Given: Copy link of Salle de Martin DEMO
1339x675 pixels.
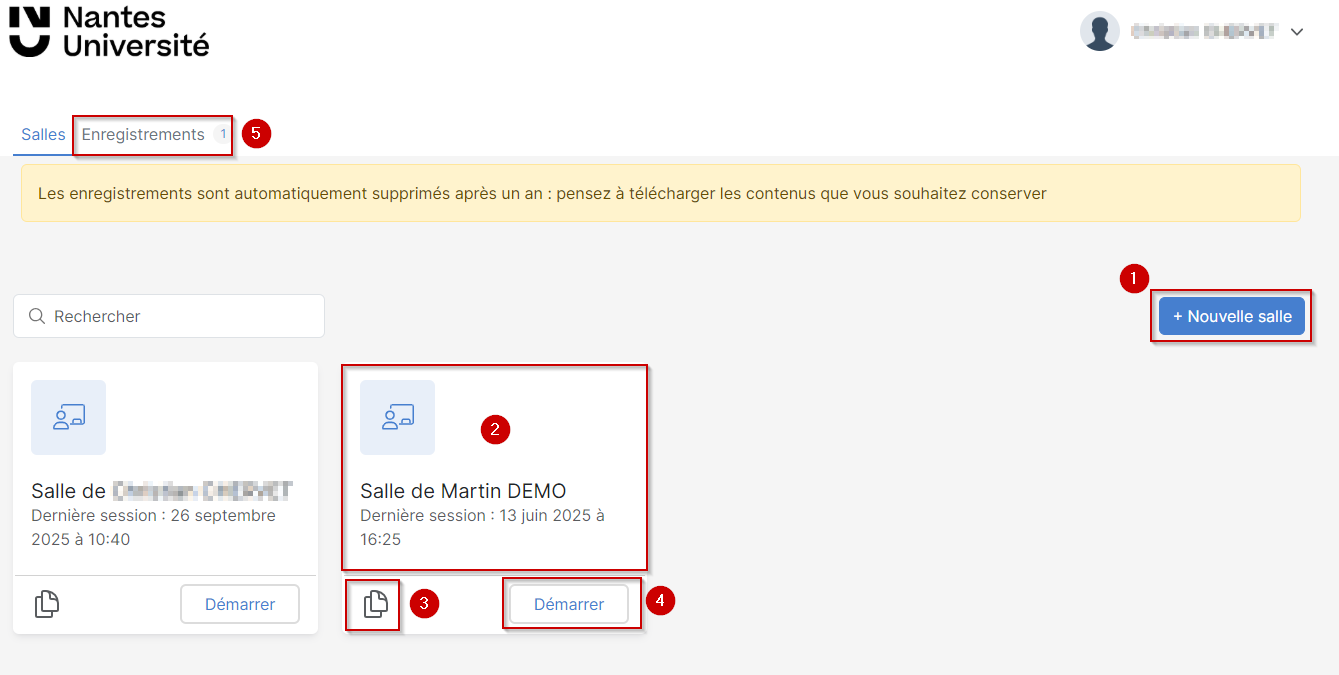Looking at the screenshot, I should (x=375, y=604).
